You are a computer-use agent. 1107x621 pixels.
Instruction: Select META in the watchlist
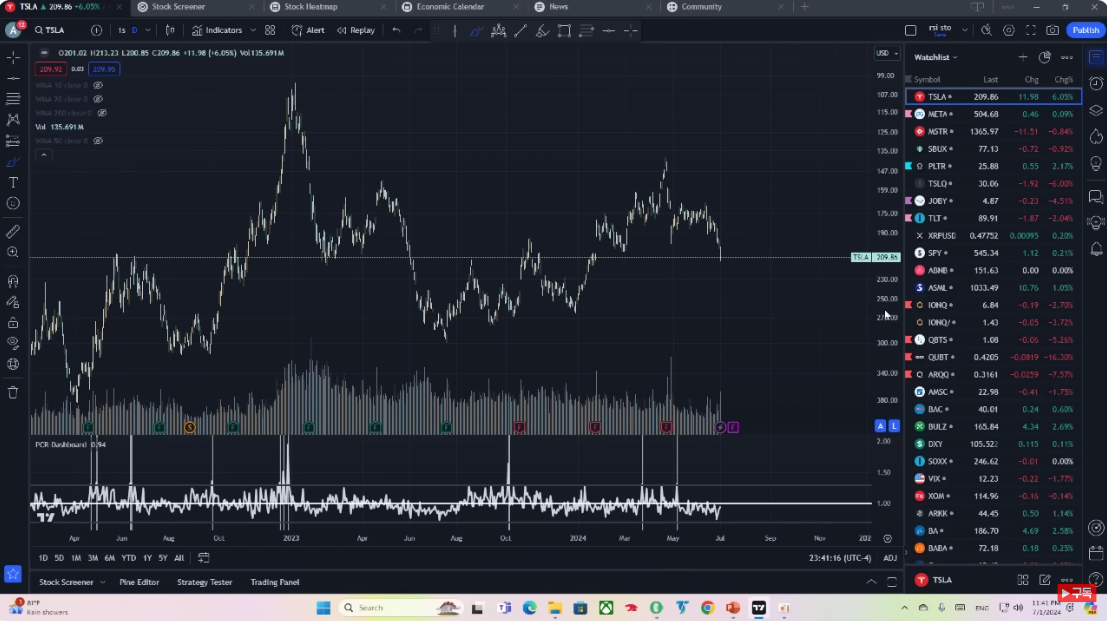(993, 114)
